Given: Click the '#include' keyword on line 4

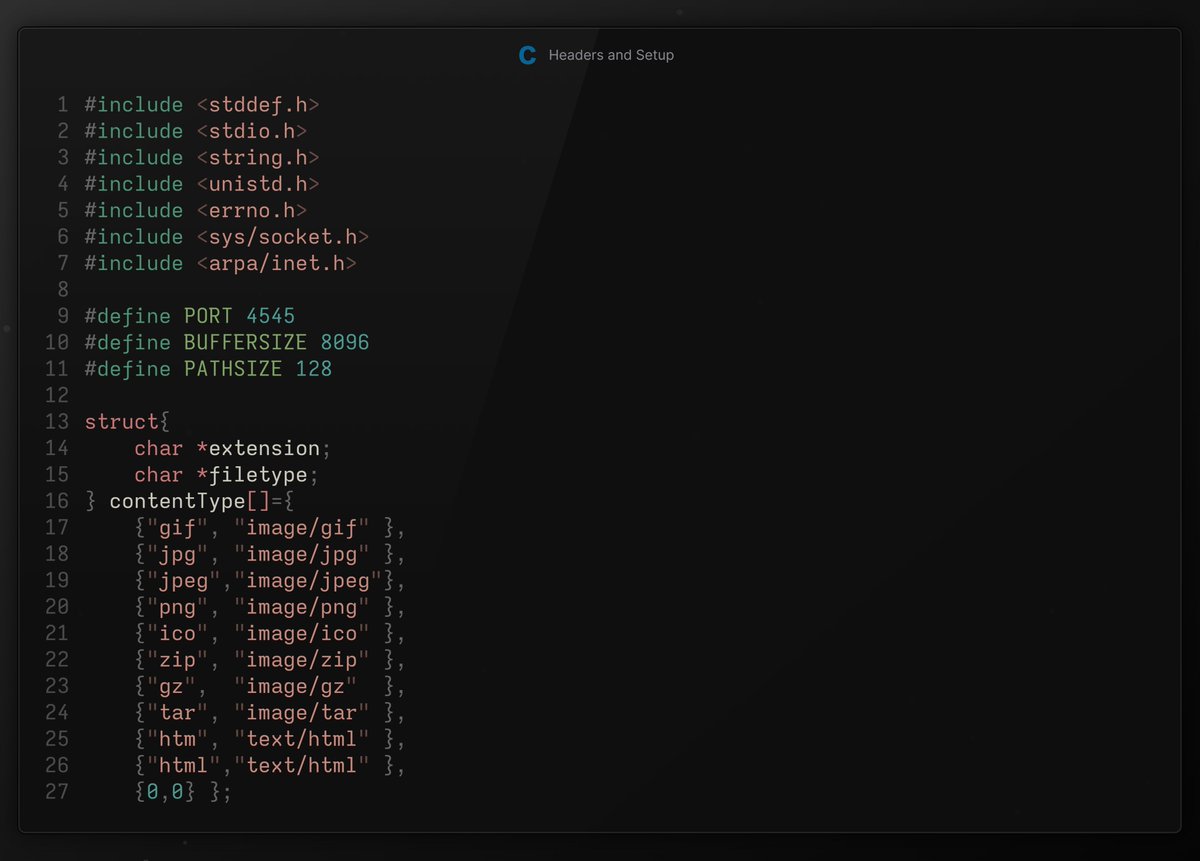Looking at the screenshot, I should click(x=134, y=184).
